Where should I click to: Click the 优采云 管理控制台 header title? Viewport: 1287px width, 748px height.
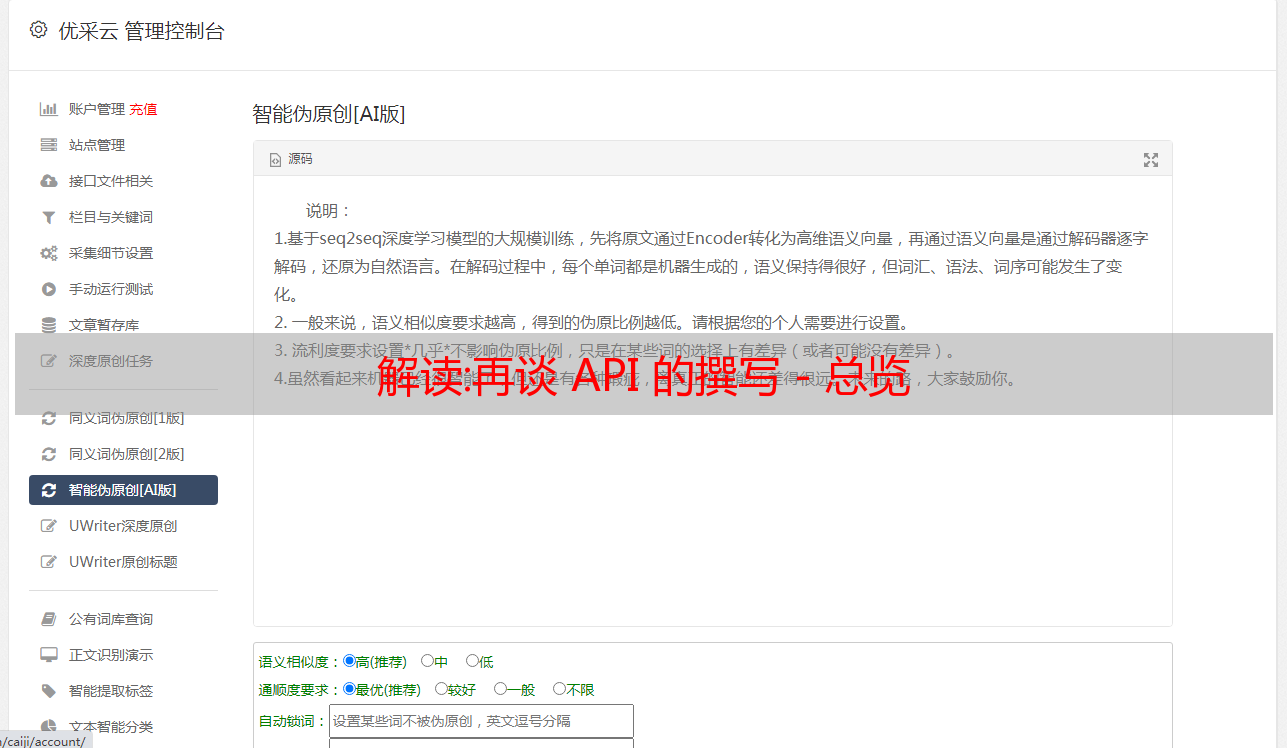(142, 31)
